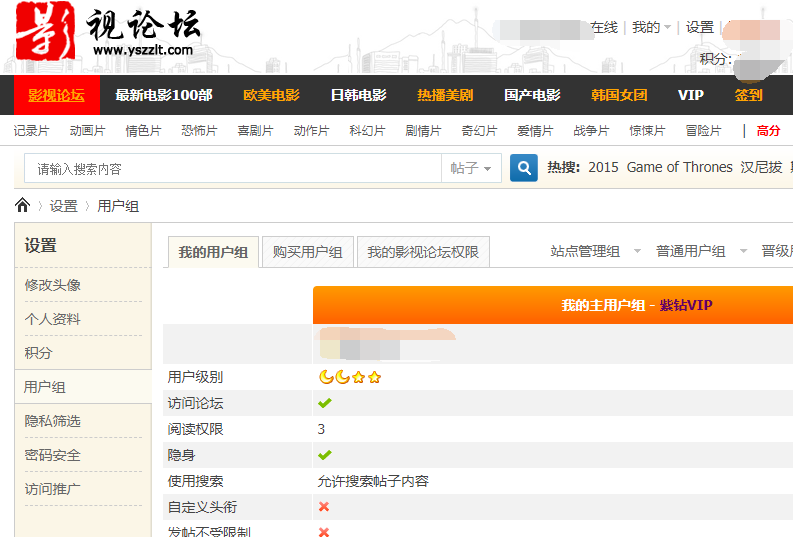Viewport: 793px width, 537px height.
Task: Open VIP nav item
Action: 691,95
